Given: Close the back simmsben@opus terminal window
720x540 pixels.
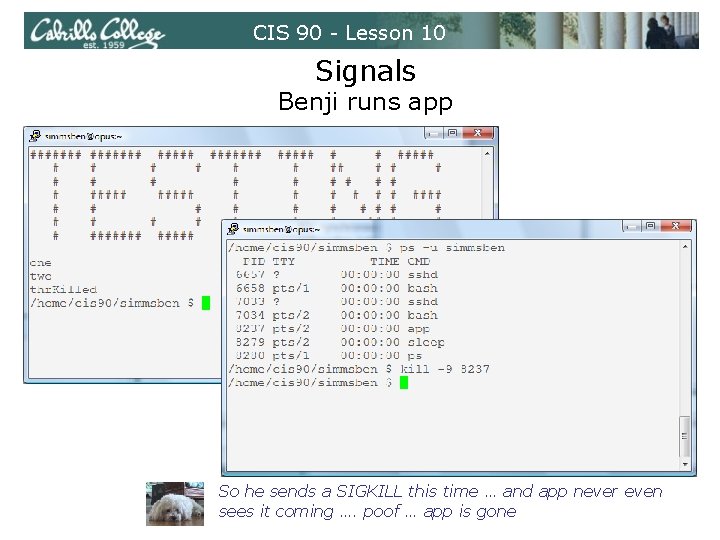Looking at the screenshot, I should [478, 133].
